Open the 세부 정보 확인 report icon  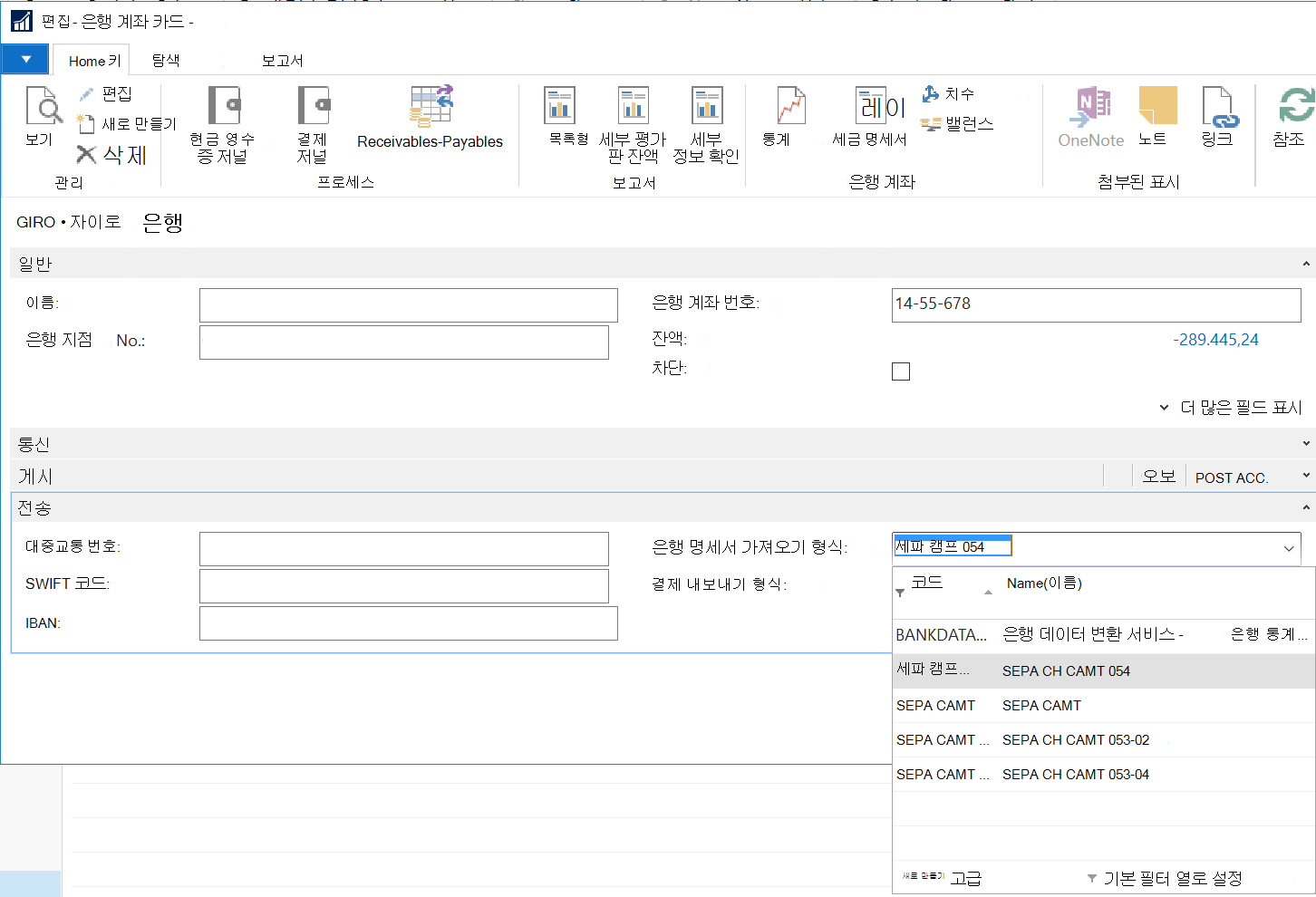pos(706,105)
